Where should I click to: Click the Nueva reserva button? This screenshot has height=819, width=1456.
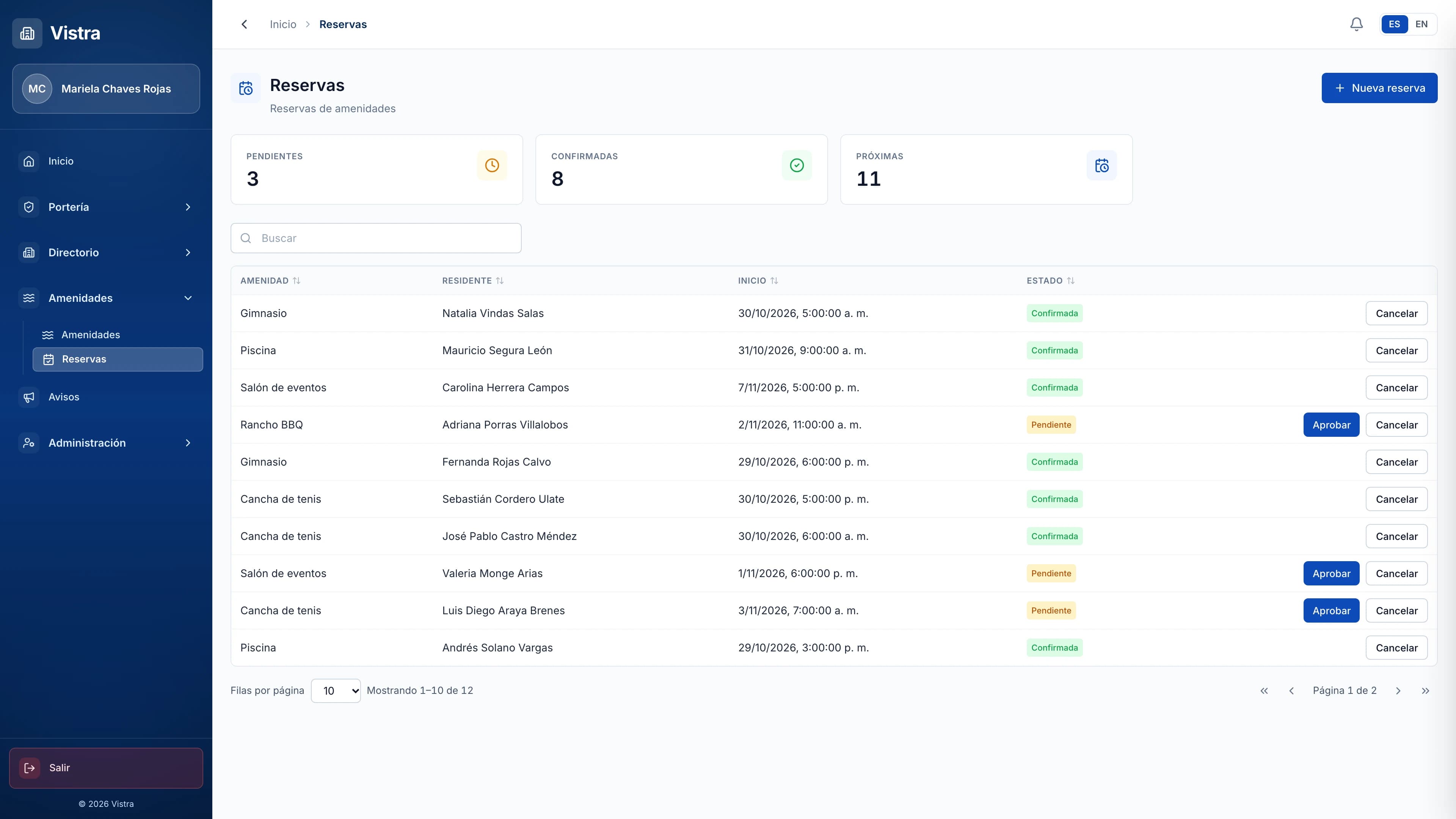tap(1379, 88)
